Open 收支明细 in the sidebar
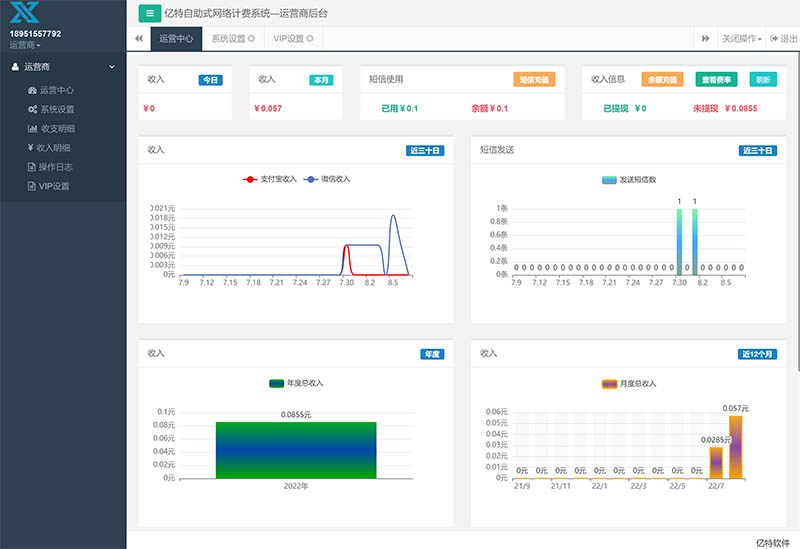The width and height of the screenshot is (800, 549). pos(57,129)
